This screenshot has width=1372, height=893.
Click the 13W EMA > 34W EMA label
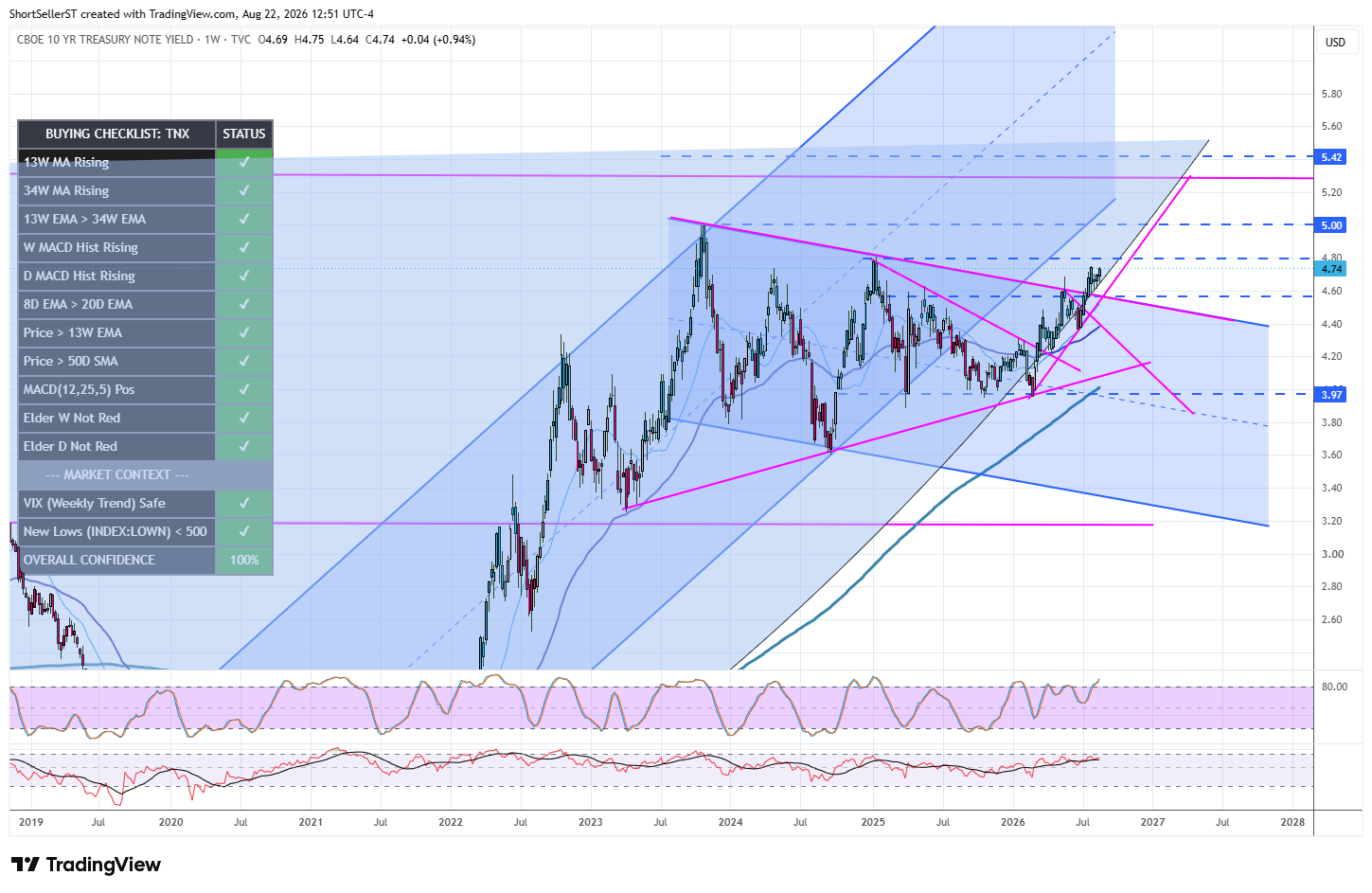click(85, 219)
